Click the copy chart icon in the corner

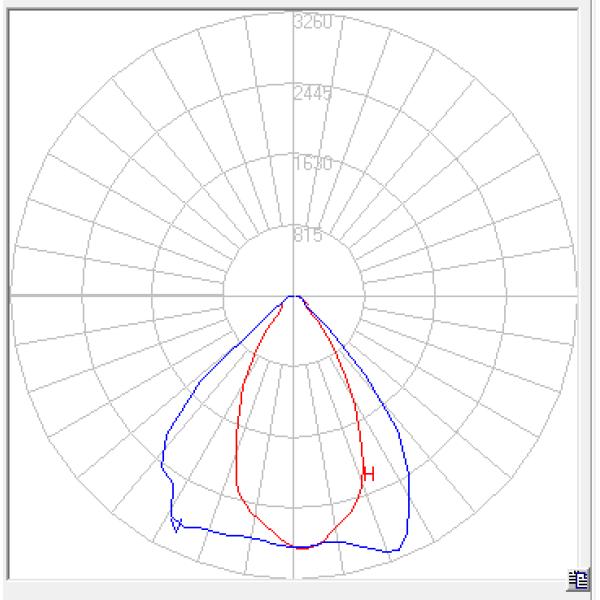(579, 577)
